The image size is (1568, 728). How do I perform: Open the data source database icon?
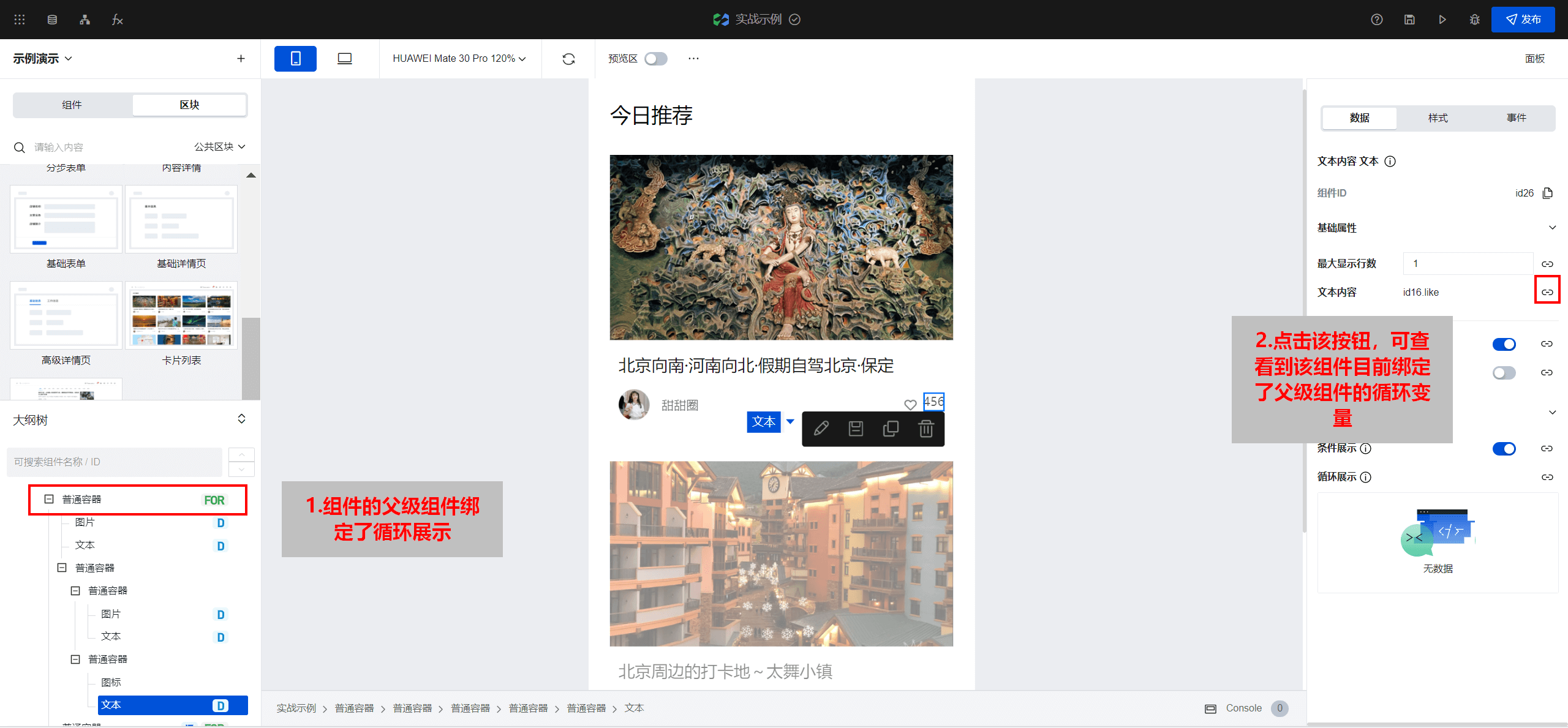[52, 20]
